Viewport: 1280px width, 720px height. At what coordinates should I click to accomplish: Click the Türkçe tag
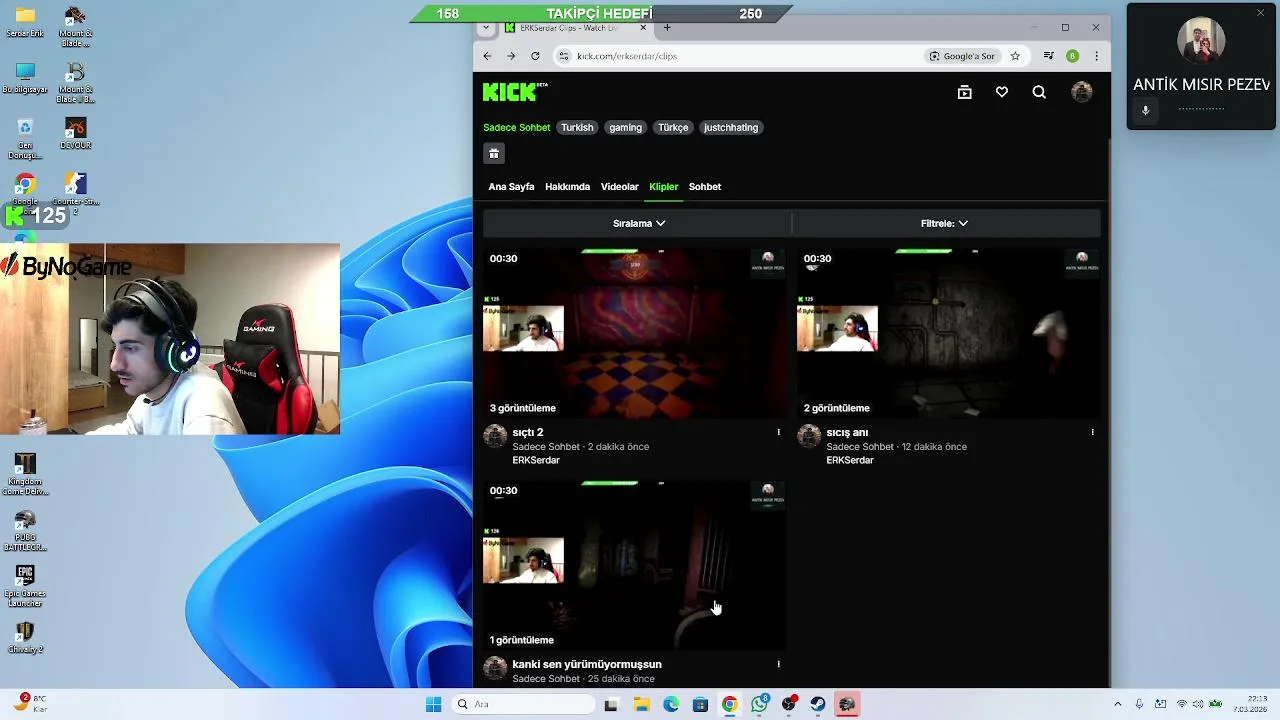click(x=673, y=128)
